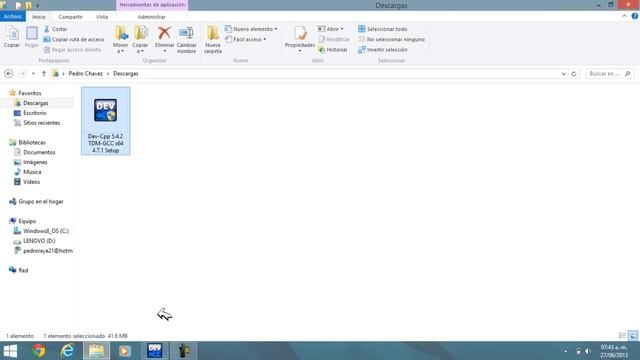The width and height of the screenshot is (640, 360).
Task: Select Equipo in navigation pane
Action: tap(27, 221)
